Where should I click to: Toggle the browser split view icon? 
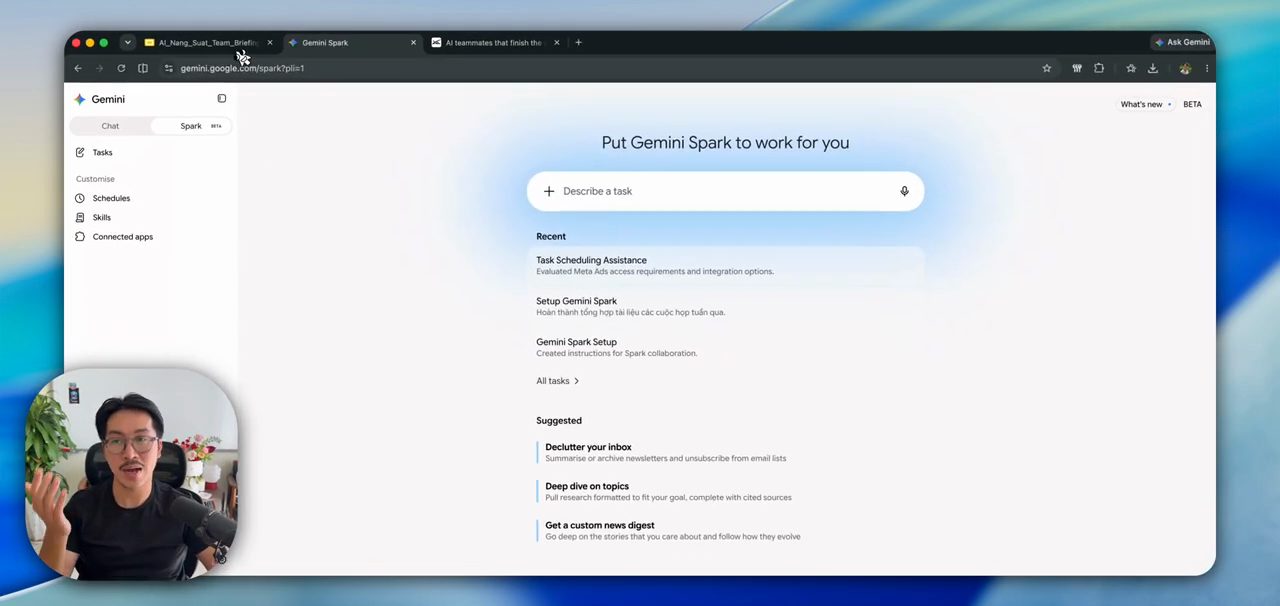(x=143, y=68)
